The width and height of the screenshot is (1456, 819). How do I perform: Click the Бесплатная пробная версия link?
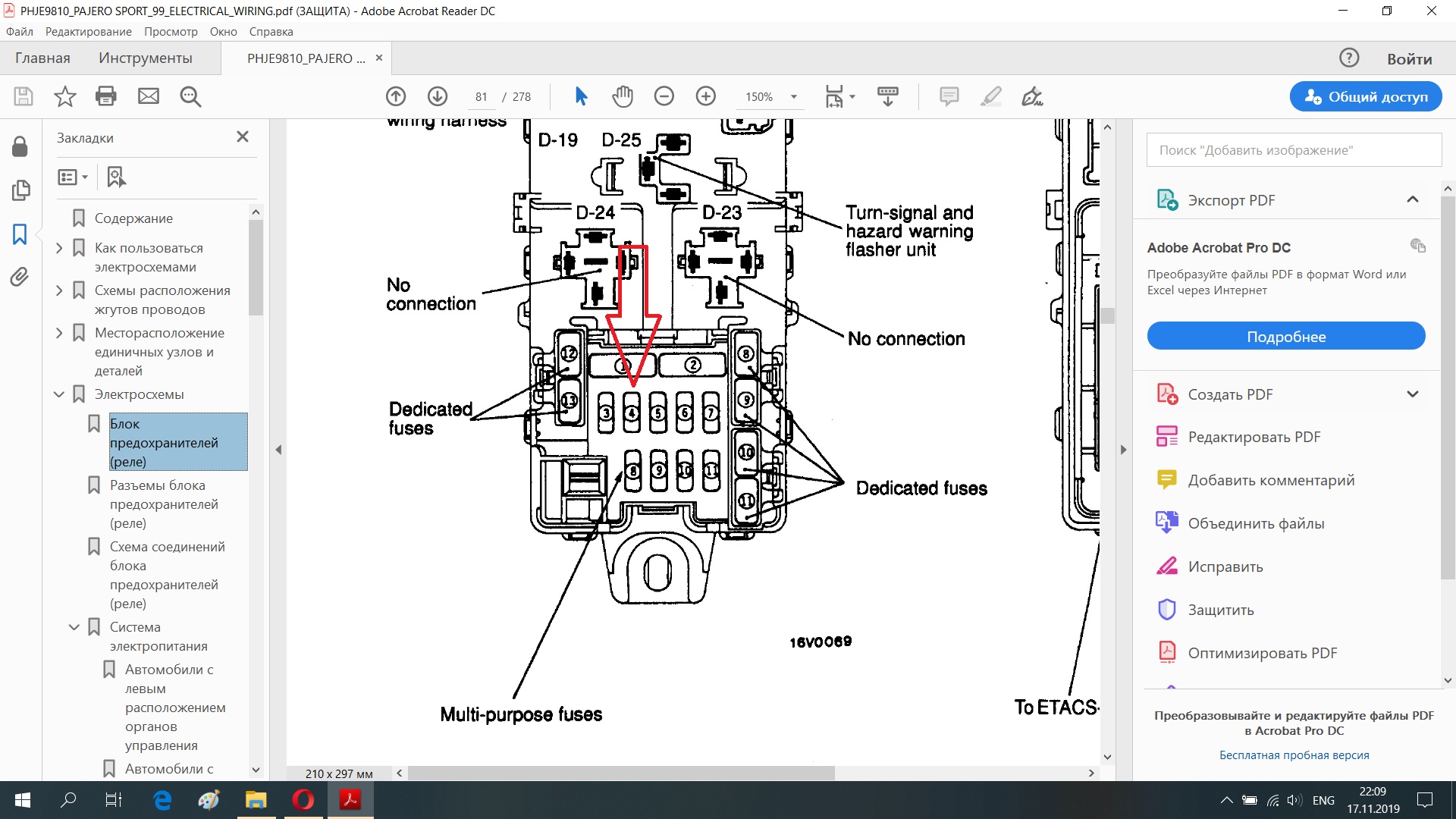pos(1294,755)
